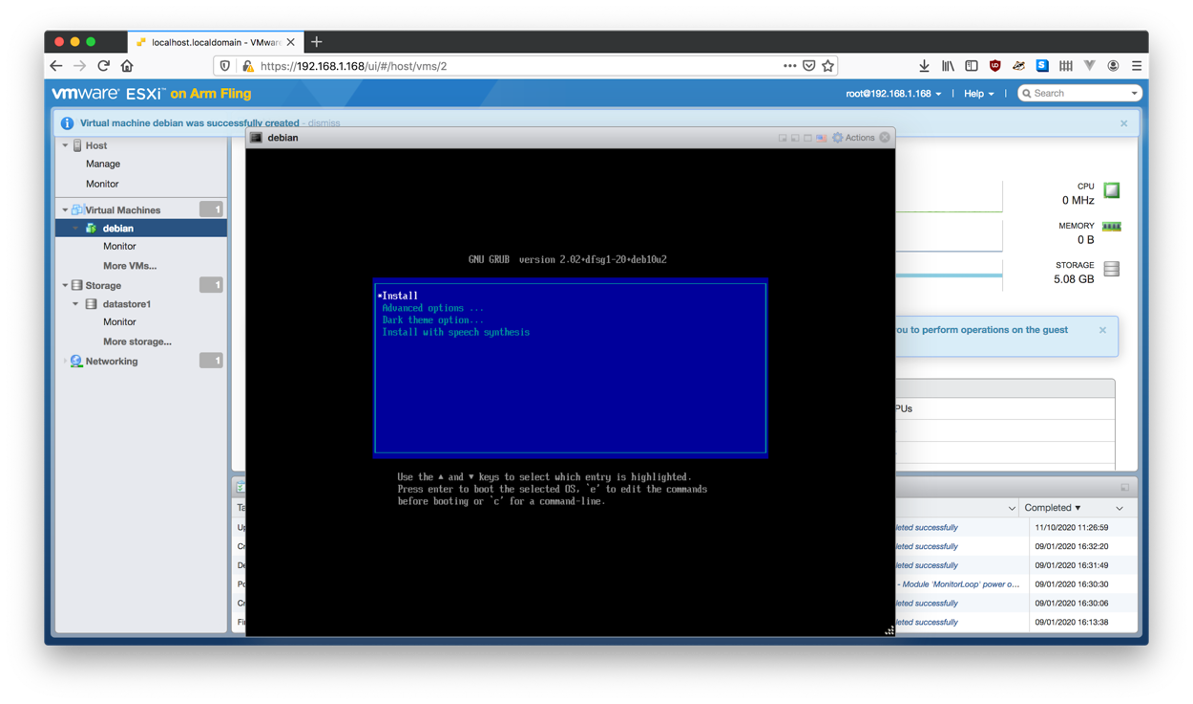Expand the Search box dropdown arrow
Screen dimensions: 1193x704
click(x=1134, y=94)
